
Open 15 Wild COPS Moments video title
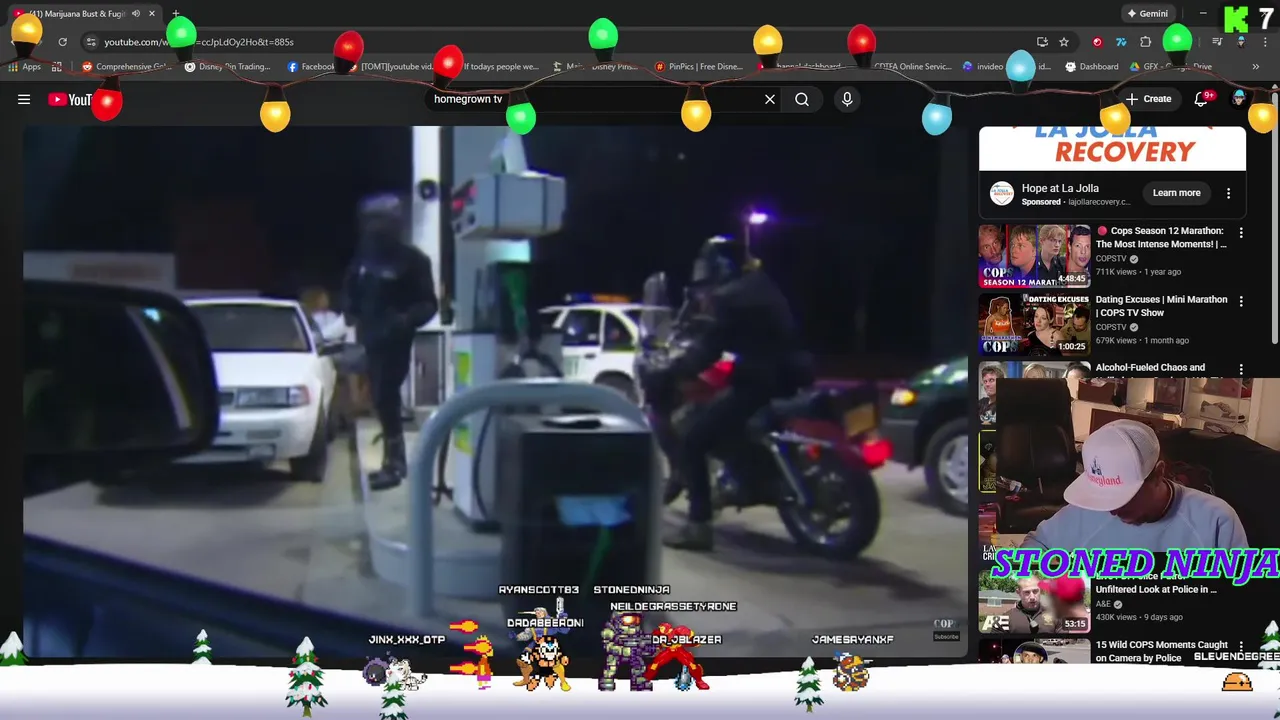1161,651
